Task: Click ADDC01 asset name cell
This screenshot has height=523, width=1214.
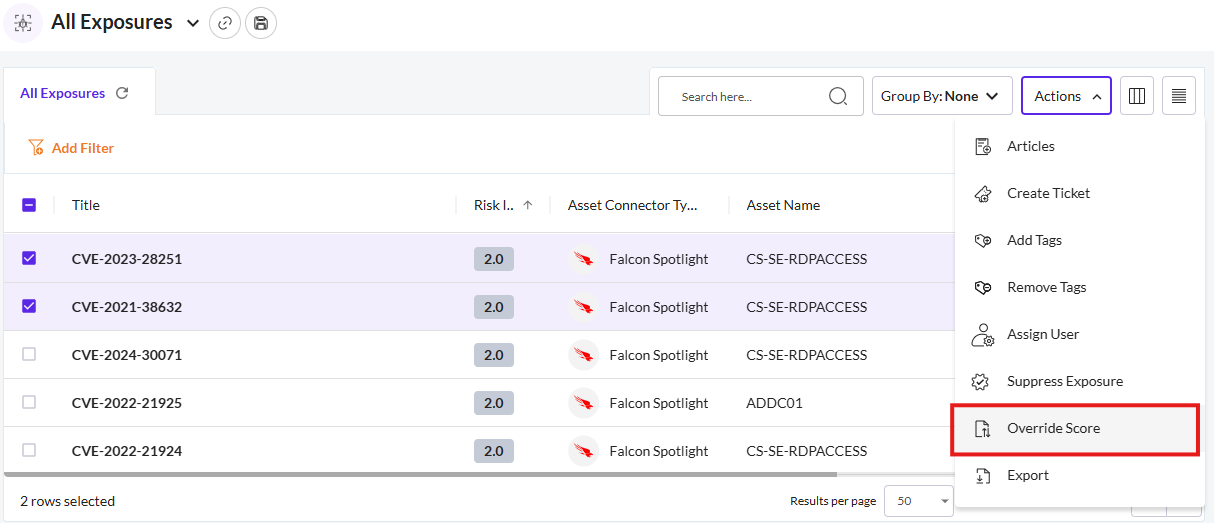Action: (774, 403)
